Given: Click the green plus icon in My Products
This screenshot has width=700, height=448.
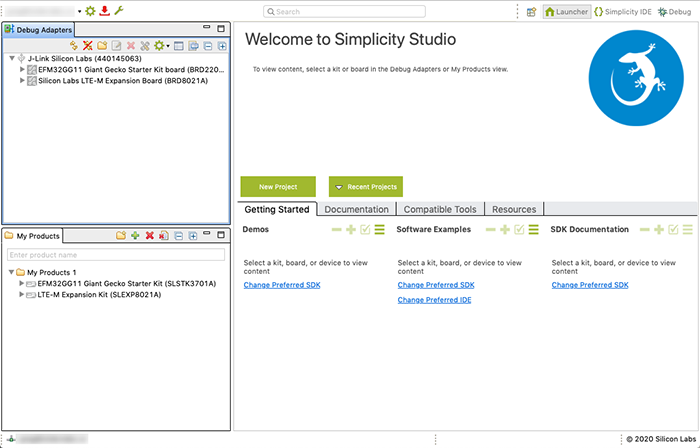Looking at the screenshot, I should coord(135,236).
